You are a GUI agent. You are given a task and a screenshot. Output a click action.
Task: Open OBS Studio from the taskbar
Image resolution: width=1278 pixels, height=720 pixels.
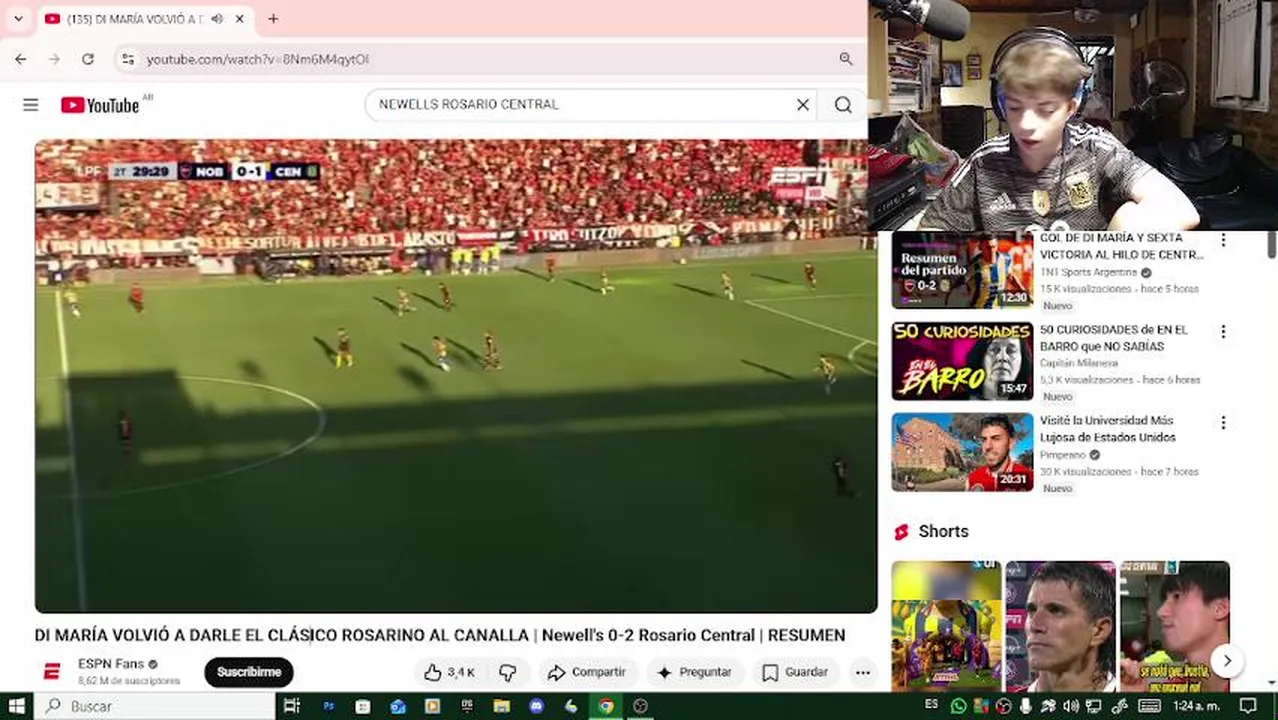tap(641, 706)
